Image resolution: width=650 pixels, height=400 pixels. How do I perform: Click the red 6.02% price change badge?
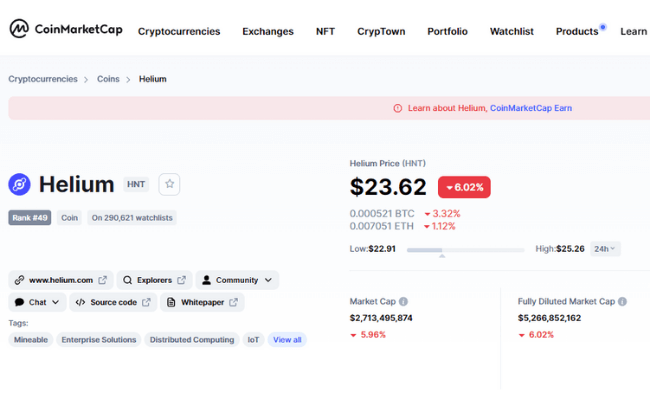464,187
